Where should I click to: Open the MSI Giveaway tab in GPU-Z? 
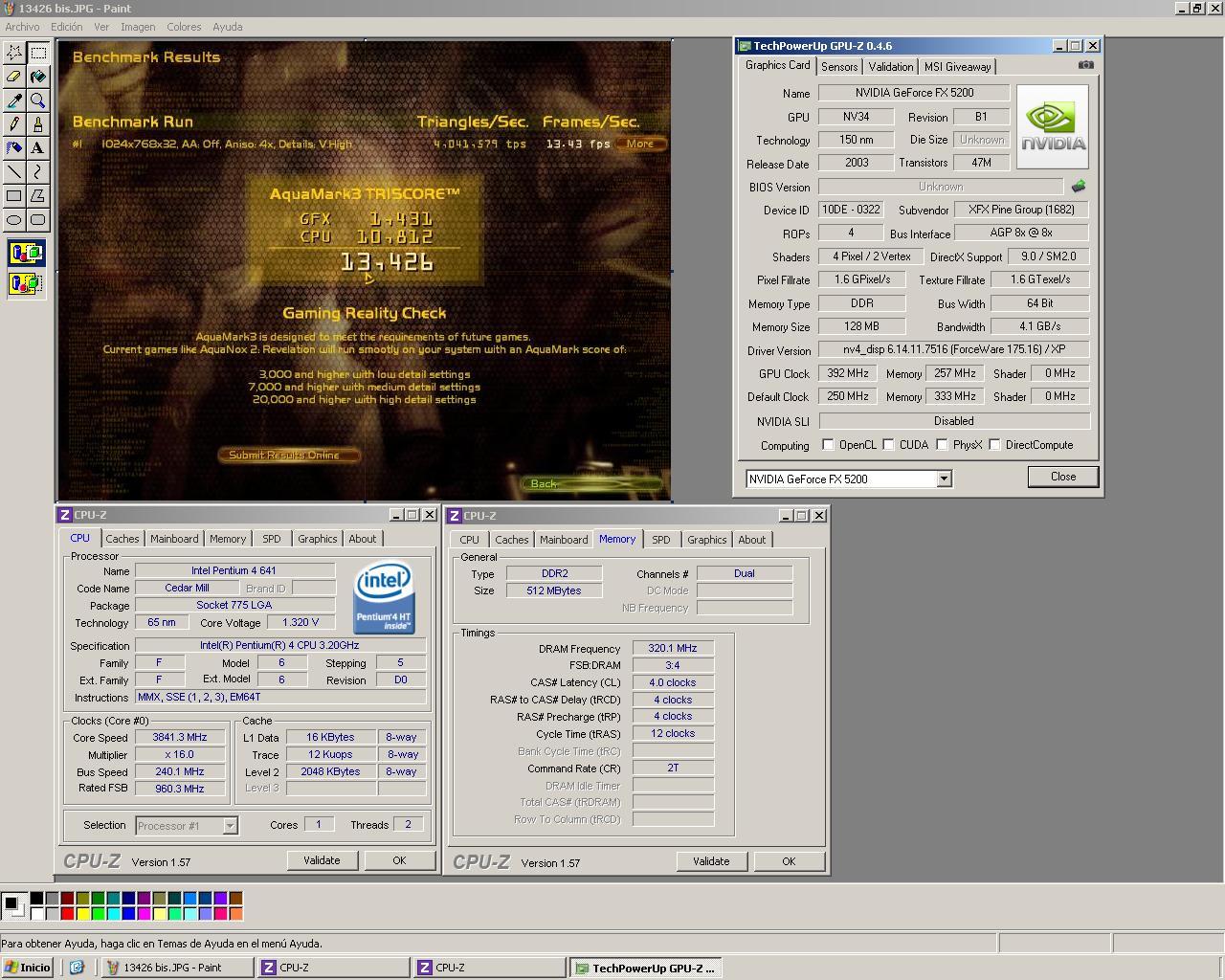coord(957,67)
